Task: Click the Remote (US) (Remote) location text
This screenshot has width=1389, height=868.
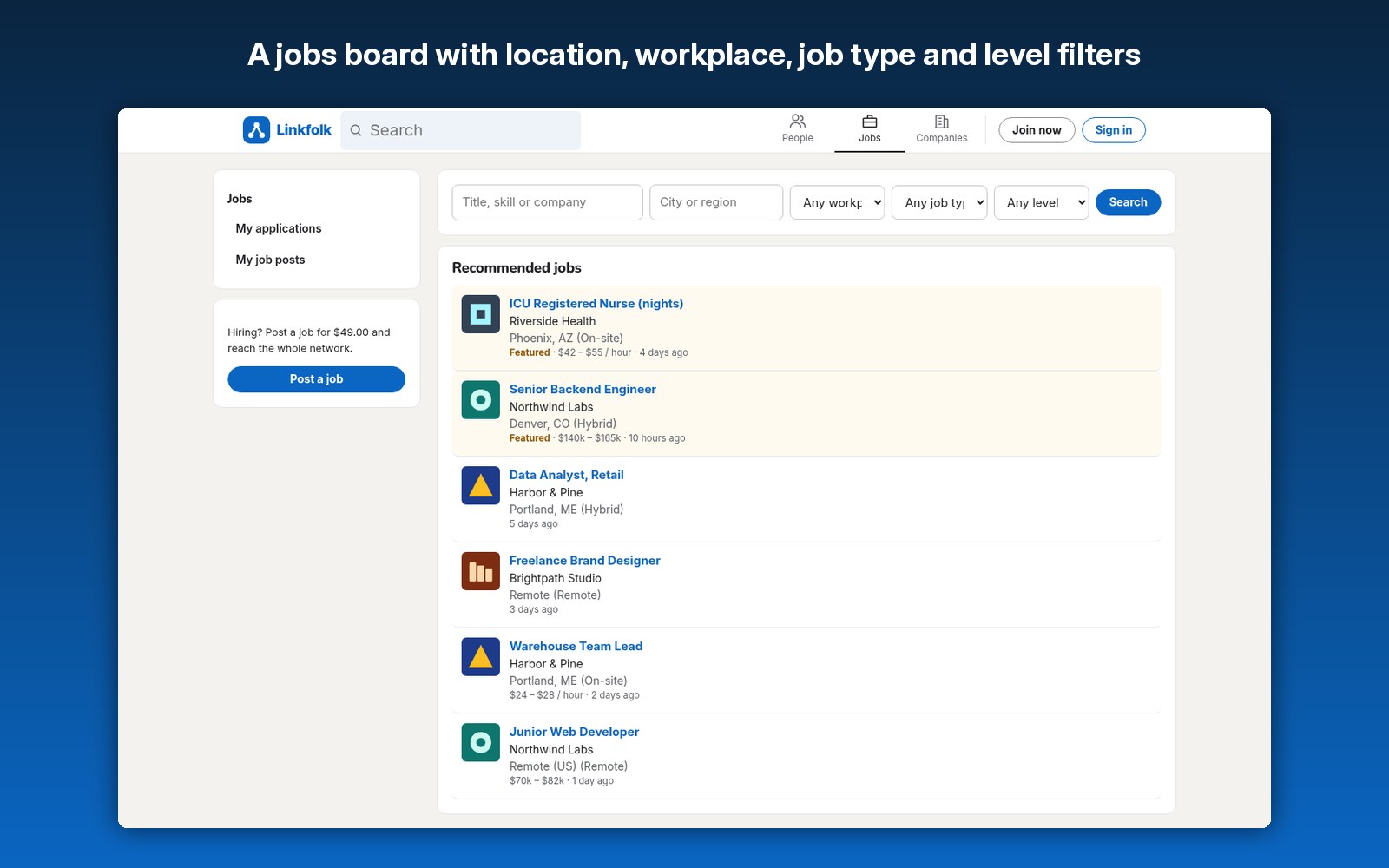Action: pos(569,766)
